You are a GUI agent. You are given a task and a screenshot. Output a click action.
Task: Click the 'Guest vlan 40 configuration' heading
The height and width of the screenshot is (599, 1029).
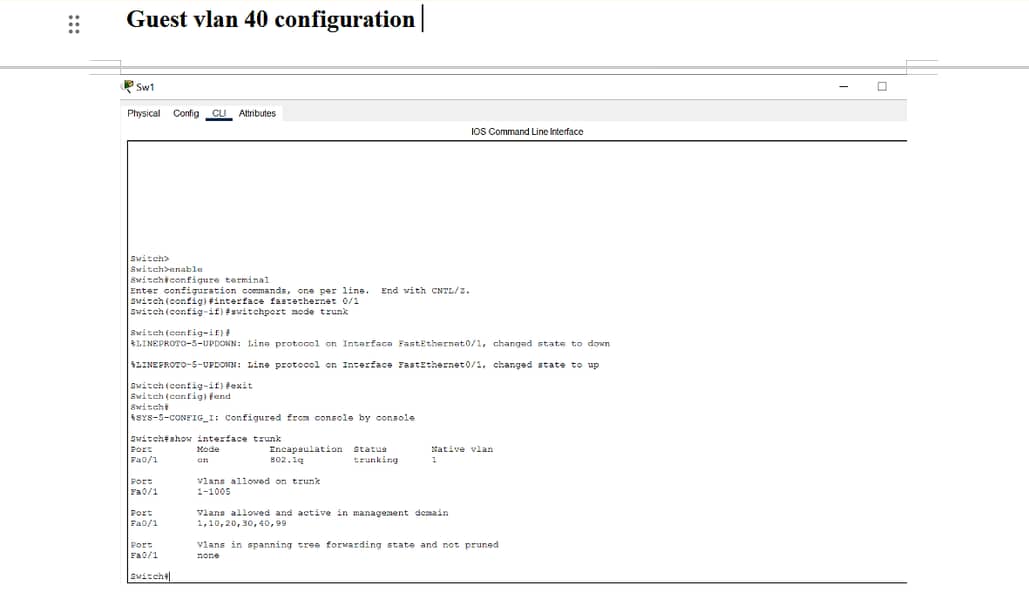(270, 19)
